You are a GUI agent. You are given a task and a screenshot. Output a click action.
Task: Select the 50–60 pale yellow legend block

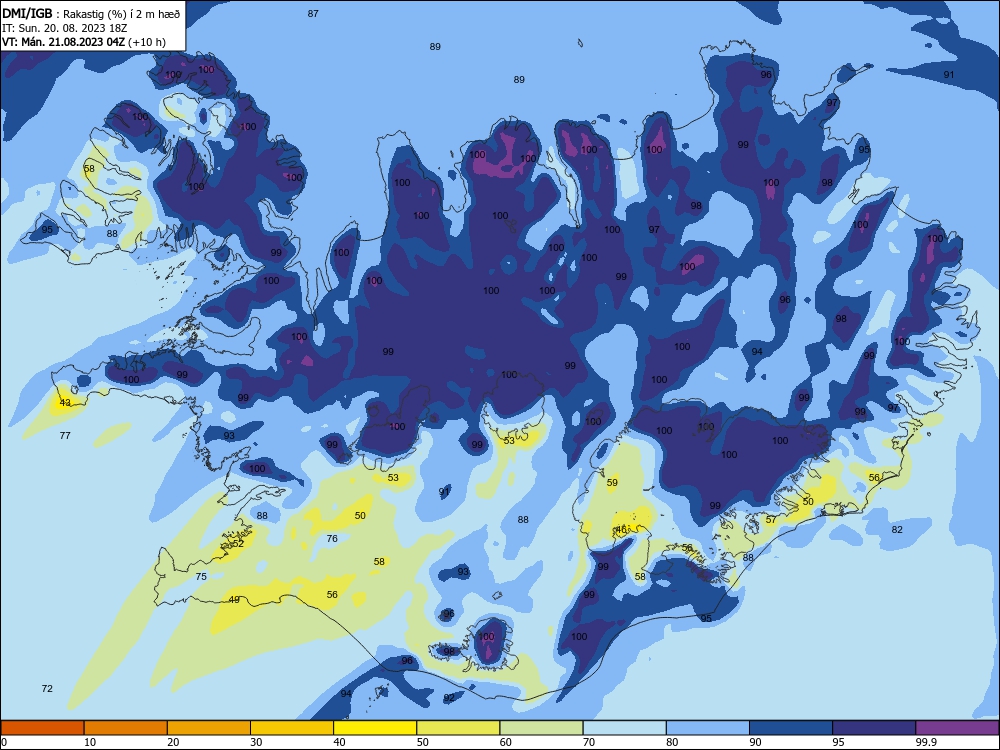point(458,728)
